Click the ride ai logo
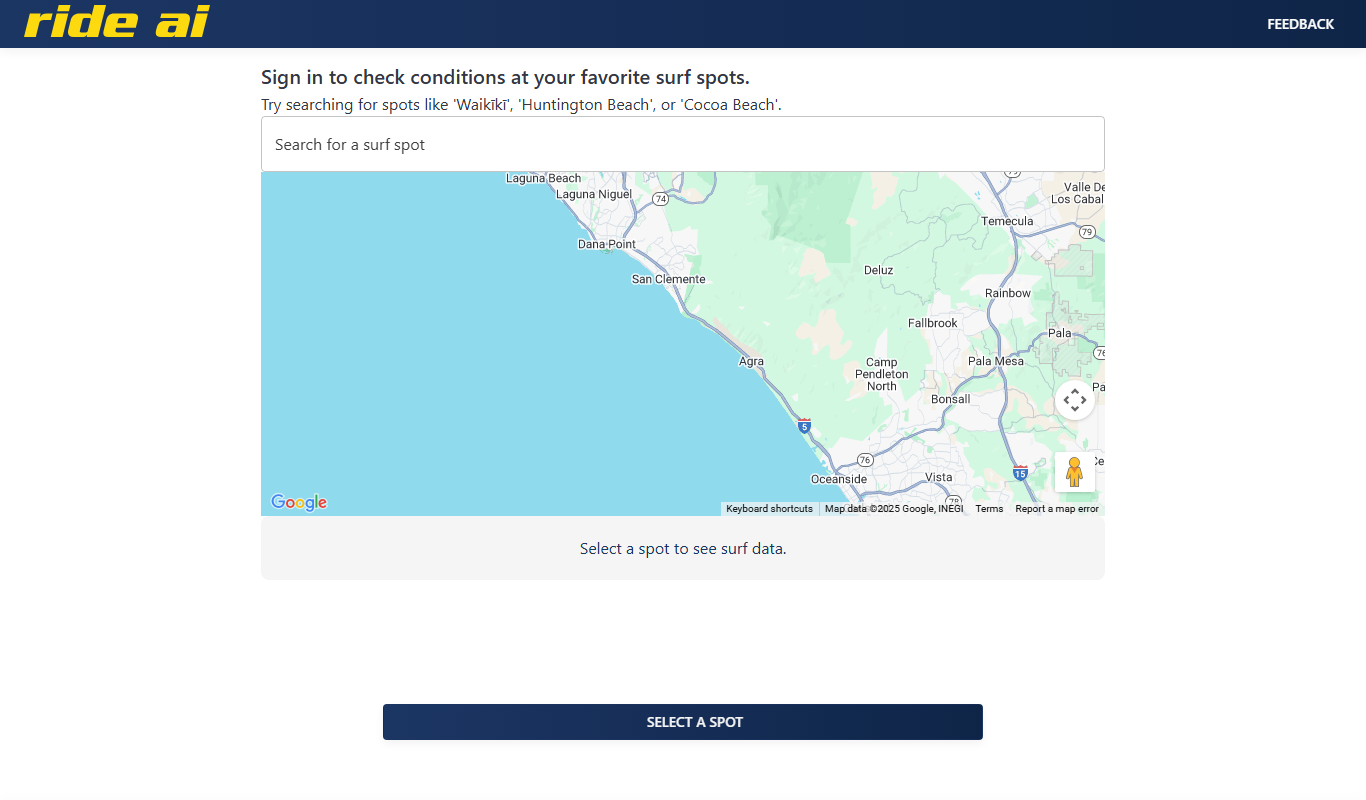The height and width of the screenshot is (800, 1366). tap(117, 22)
